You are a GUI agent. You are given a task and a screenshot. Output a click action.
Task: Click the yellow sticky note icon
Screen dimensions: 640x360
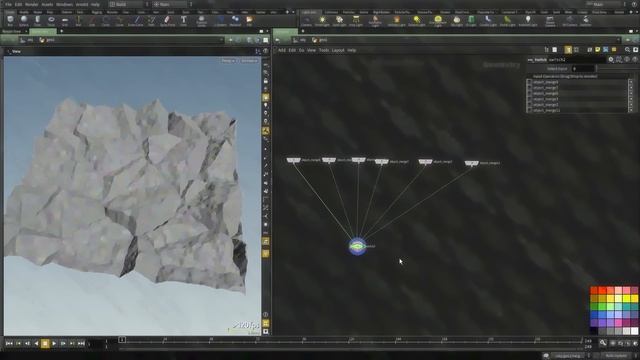(598, 49)
